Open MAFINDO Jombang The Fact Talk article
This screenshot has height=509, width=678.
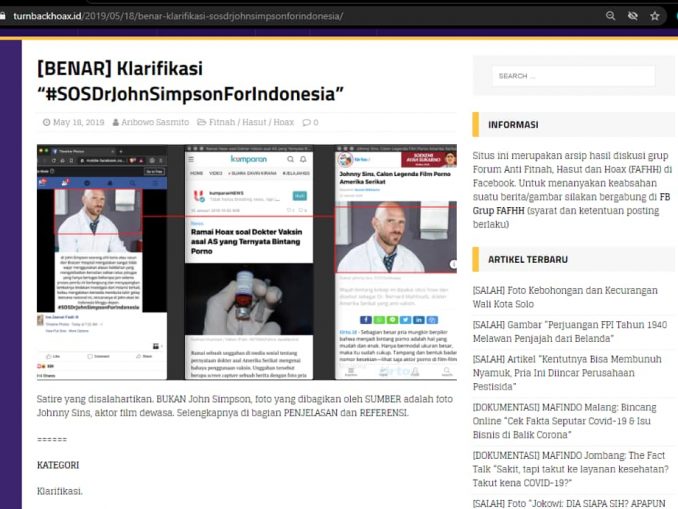point(570,469)
